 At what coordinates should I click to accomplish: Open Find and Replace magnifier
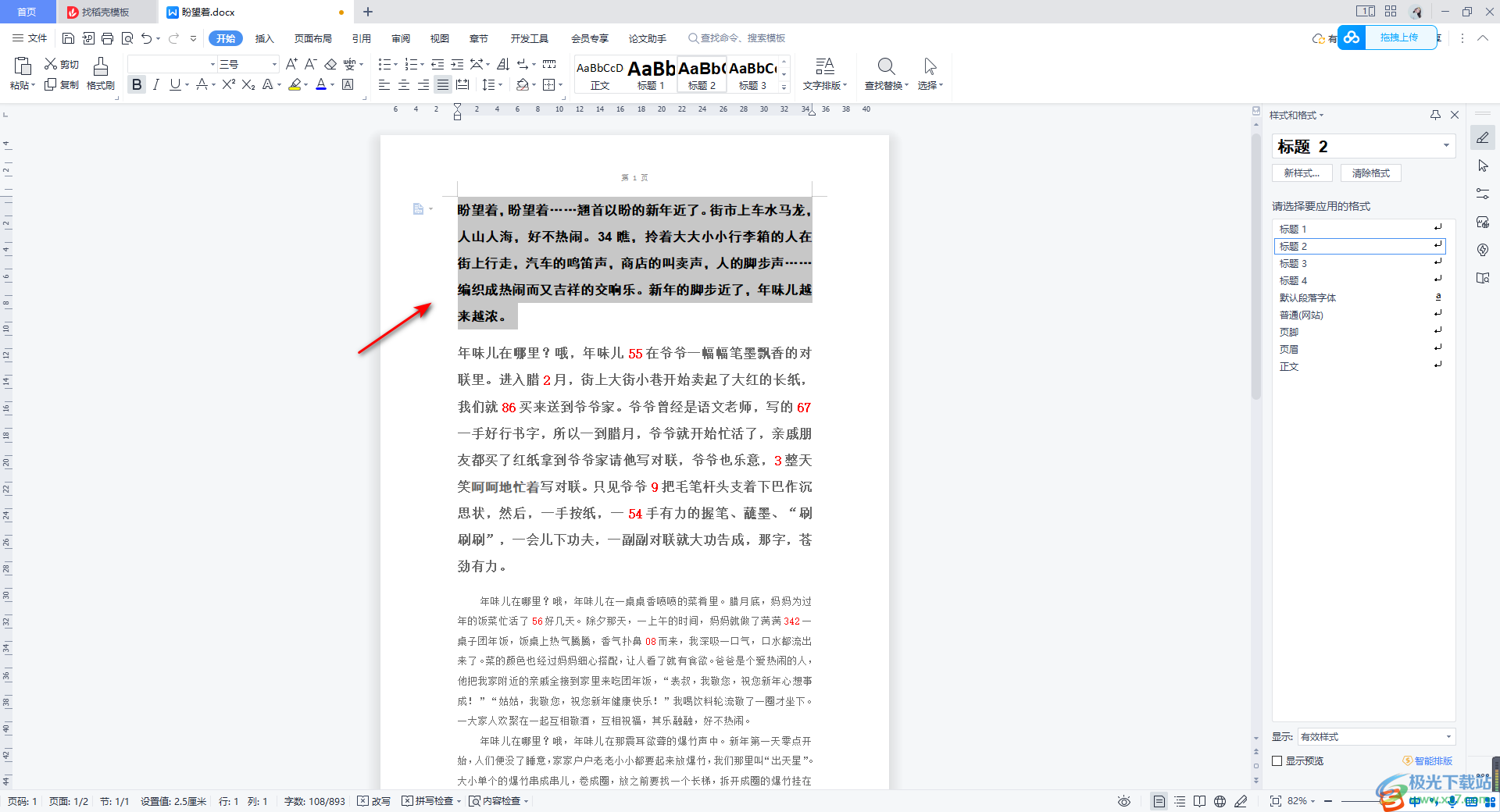click(886, 66)
